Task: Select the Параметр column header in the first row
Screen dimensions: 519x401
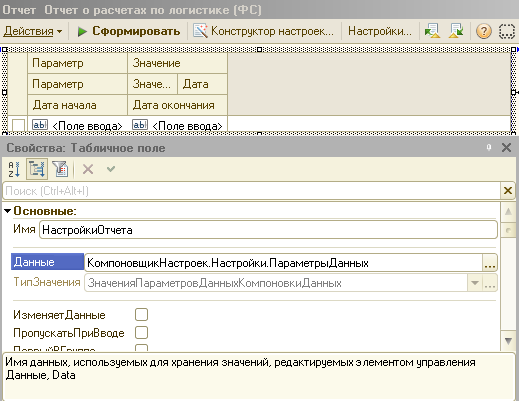Action: 77,63
